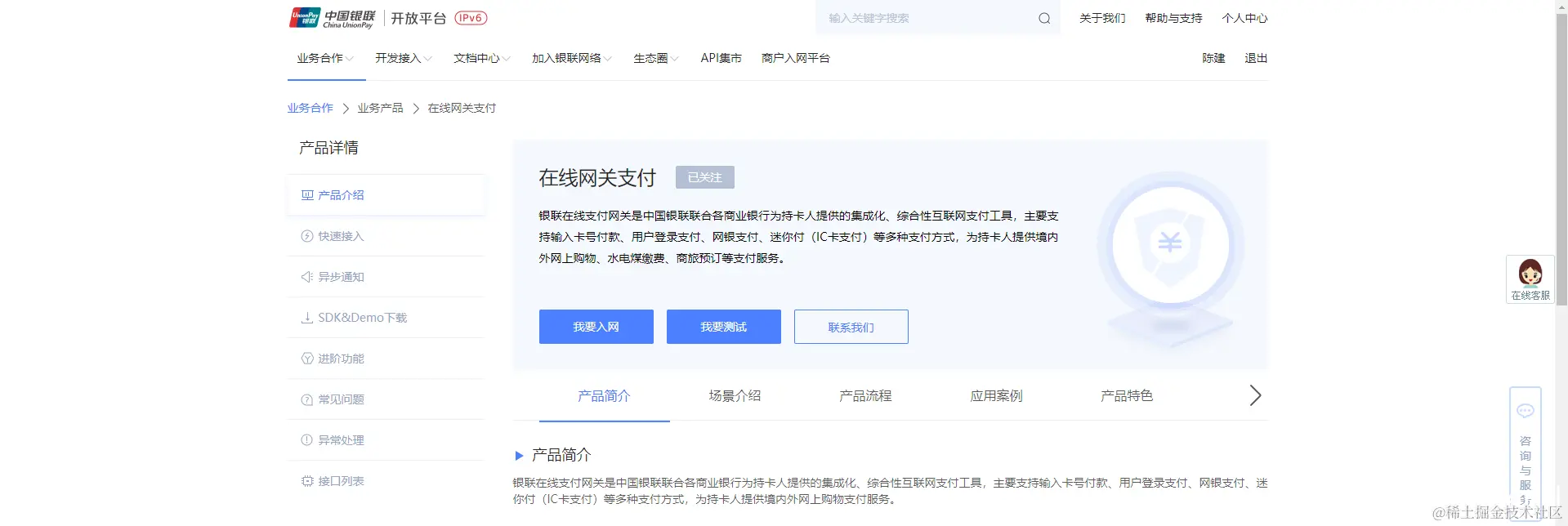The width and height of the screenshot is (1568, 526).
Task: Click the 开放平台 header text
Action: [418, 18]
